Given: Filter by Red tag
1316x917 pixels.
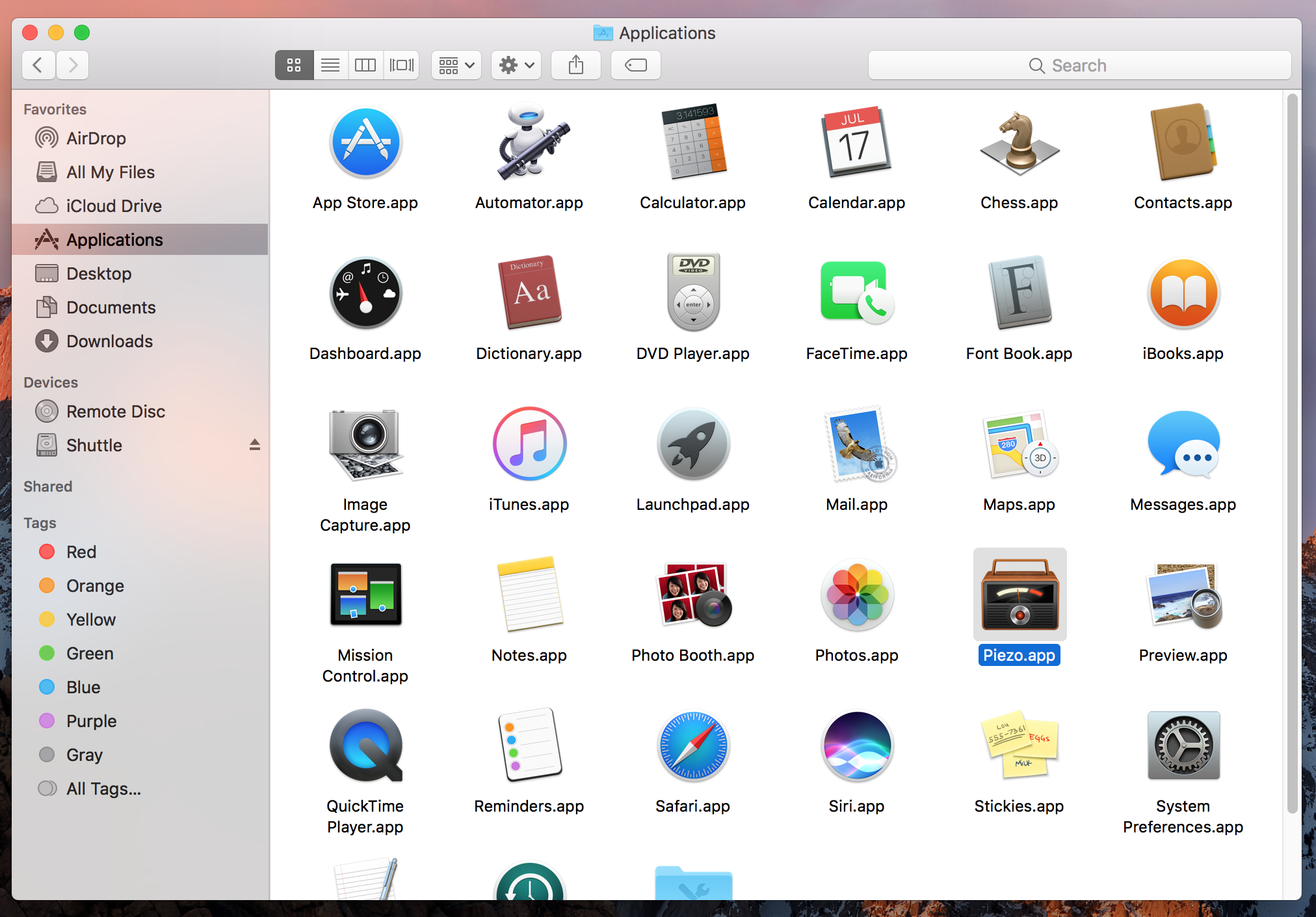Looking at the screenshot, I should coord(140,552).
